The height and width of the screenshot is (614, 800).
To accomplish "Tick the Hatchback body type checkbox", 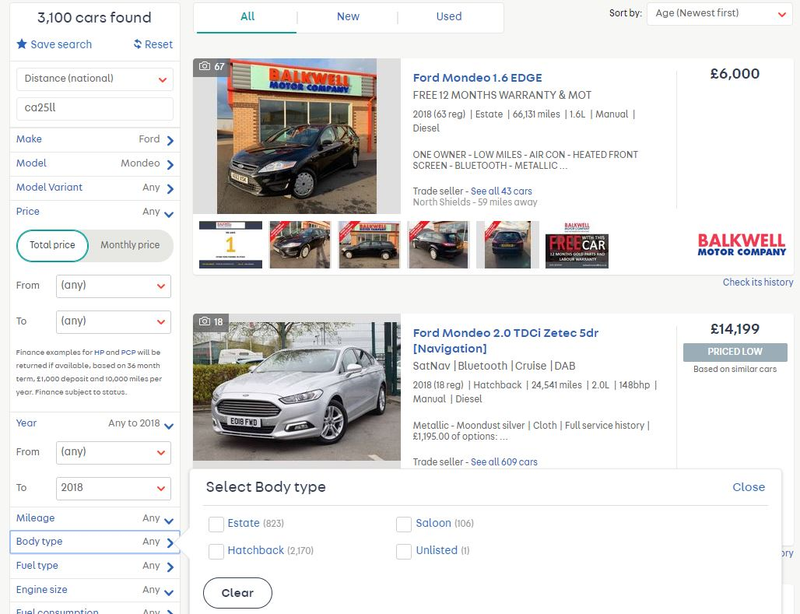I will point(216,551).
